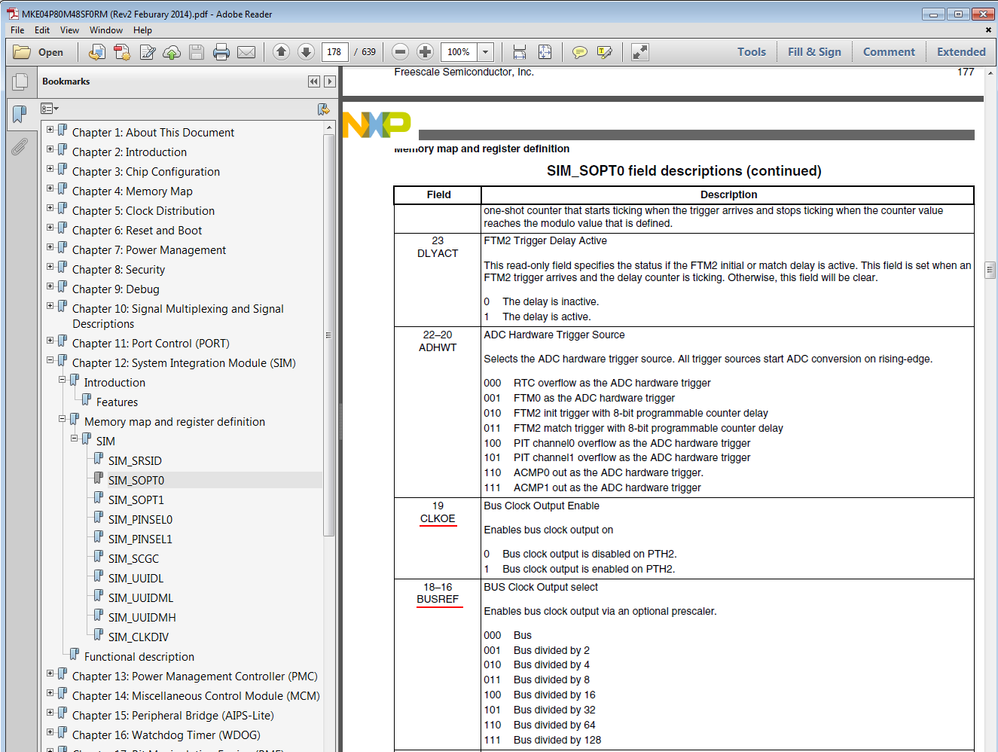Click the fit one full page icon
This screenshot has height=752, width=998.
tap(545, 52)
